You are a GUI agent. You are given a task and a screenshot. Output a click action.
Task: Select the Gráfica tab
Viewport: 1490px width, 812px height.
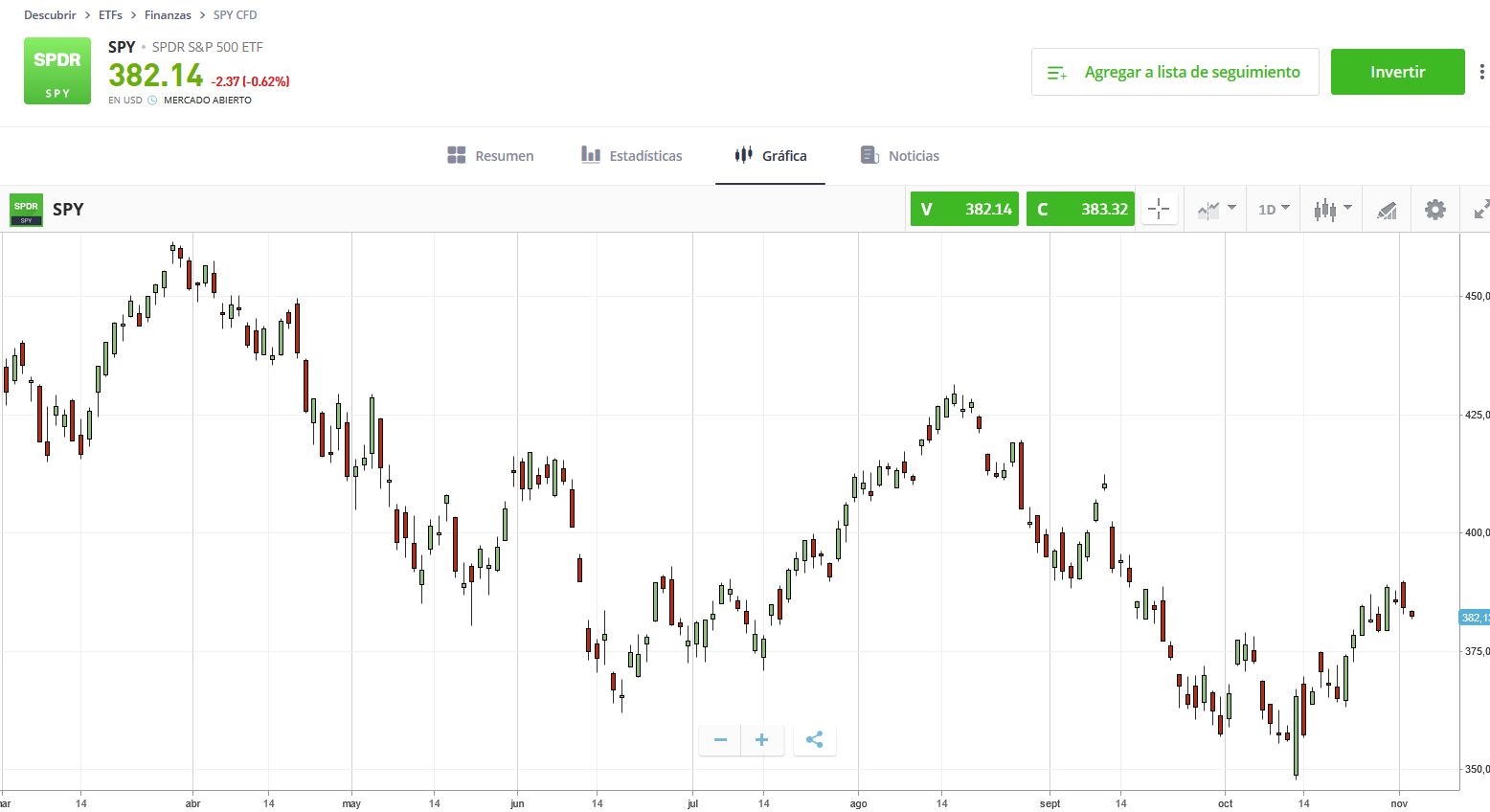point(770,155)
